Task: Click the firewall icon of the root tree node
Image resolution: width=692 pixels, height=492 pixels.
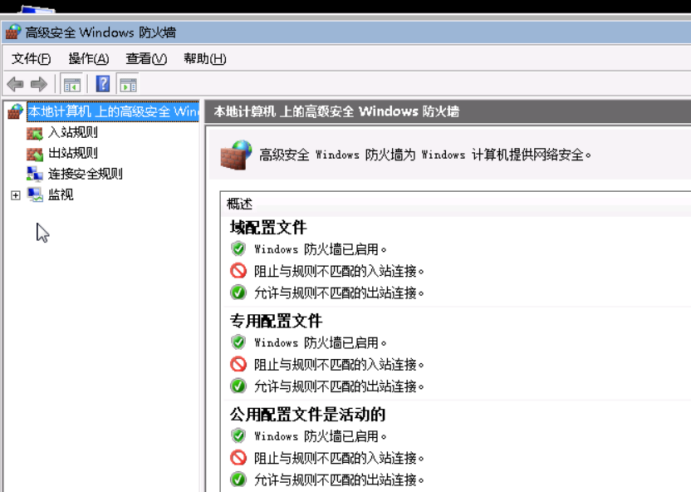Action: 15,111
